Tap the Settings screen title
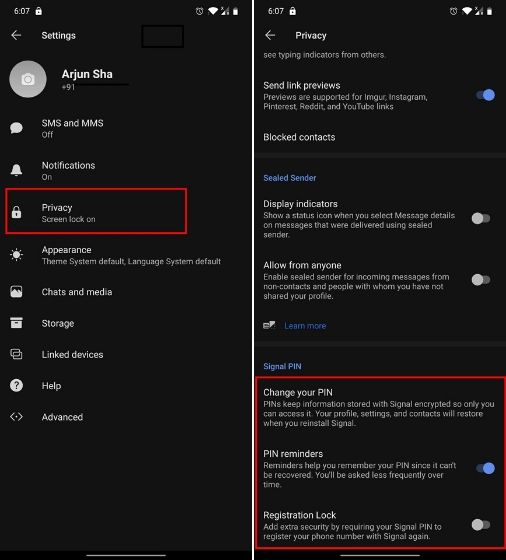 click(x=59, y=35)
